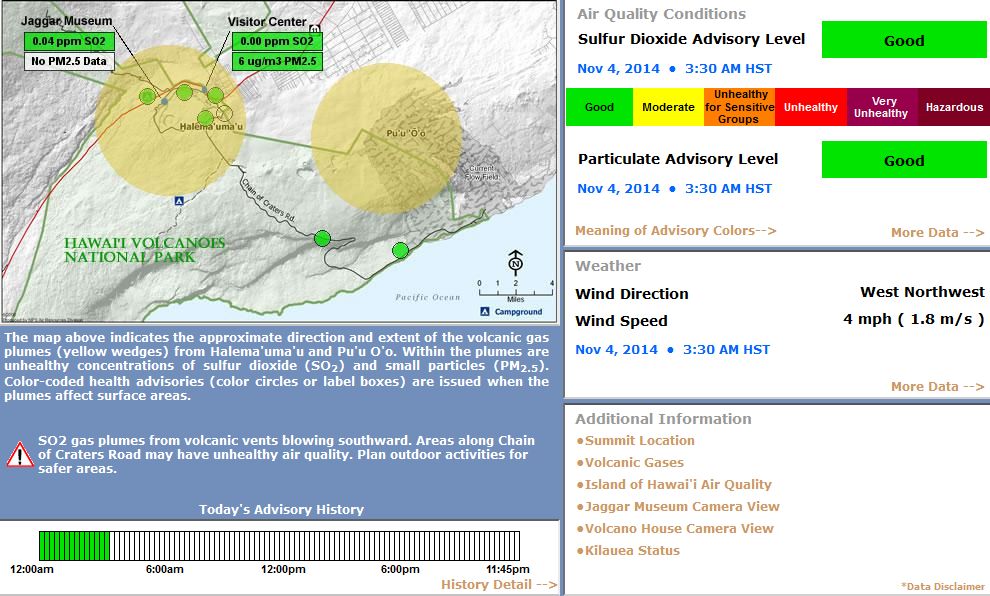The height and width of the screenshot is (596, 990).
Task: Click the red Unhealthy legend swatch
Action: pos(811,107)
